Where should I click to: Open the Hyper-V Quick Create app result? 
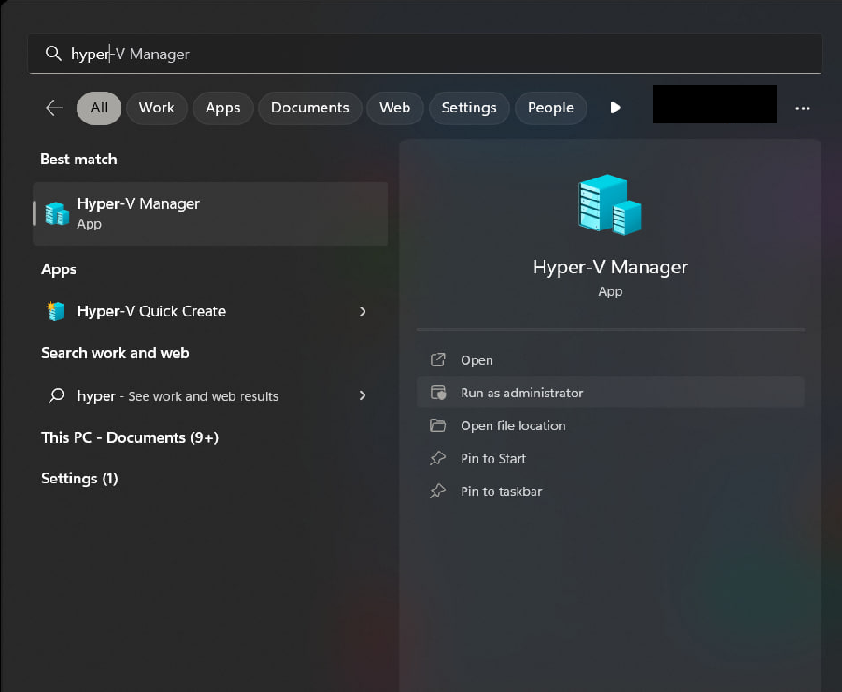point(210,311)
